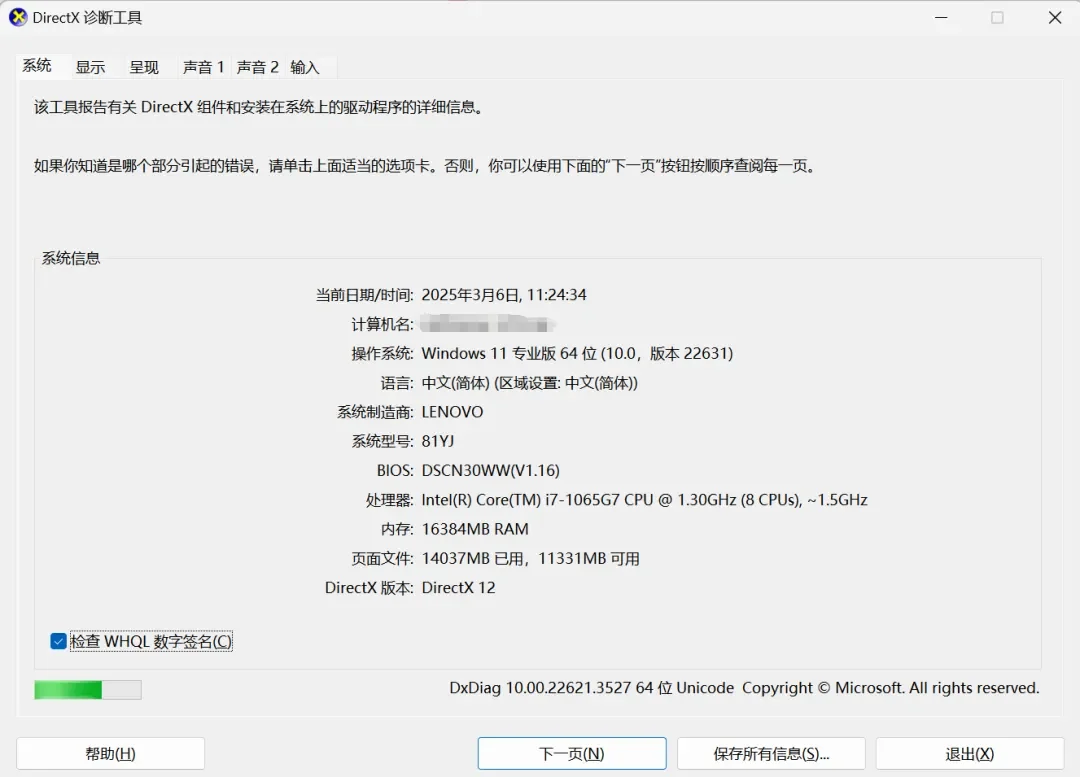Click the 当前日期/时间 label
Screen dimensions: 1080x777
point(364,295)
